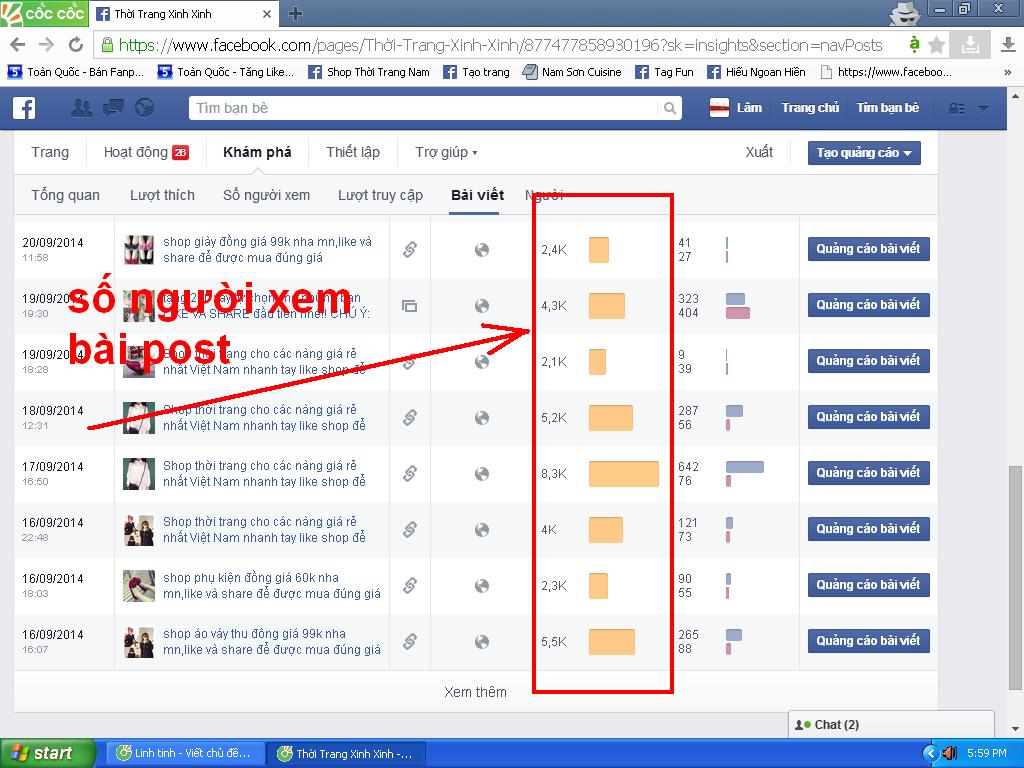
Task: Open the Lượt truy cập tab
Action: pos(380,195)
